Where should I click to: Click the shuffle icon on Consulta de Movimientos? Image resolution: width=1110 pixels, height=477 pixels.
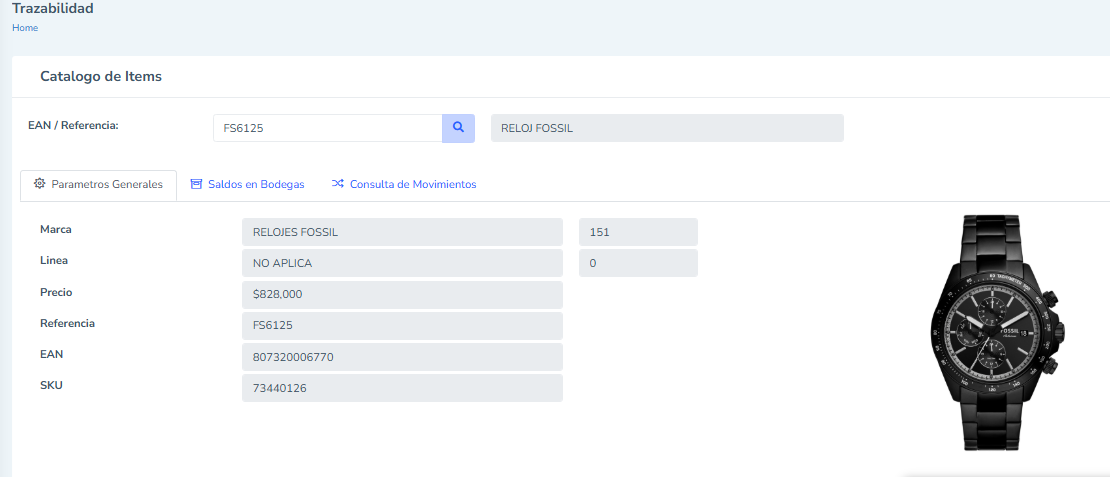pos(338,184)
